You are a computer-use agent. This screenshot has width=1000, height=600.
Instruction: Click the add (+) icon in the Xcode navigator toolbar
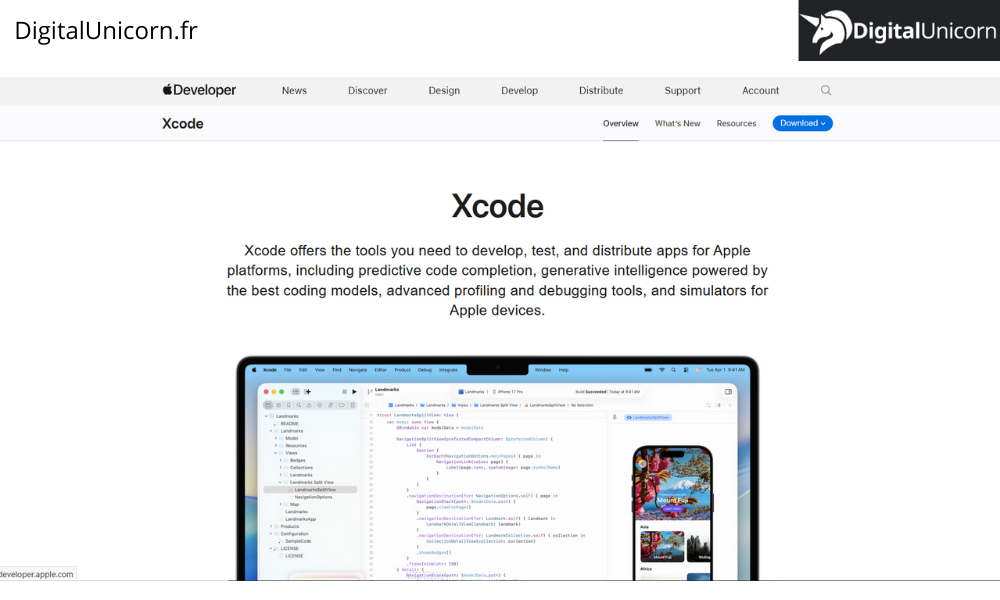click(306, 392)
